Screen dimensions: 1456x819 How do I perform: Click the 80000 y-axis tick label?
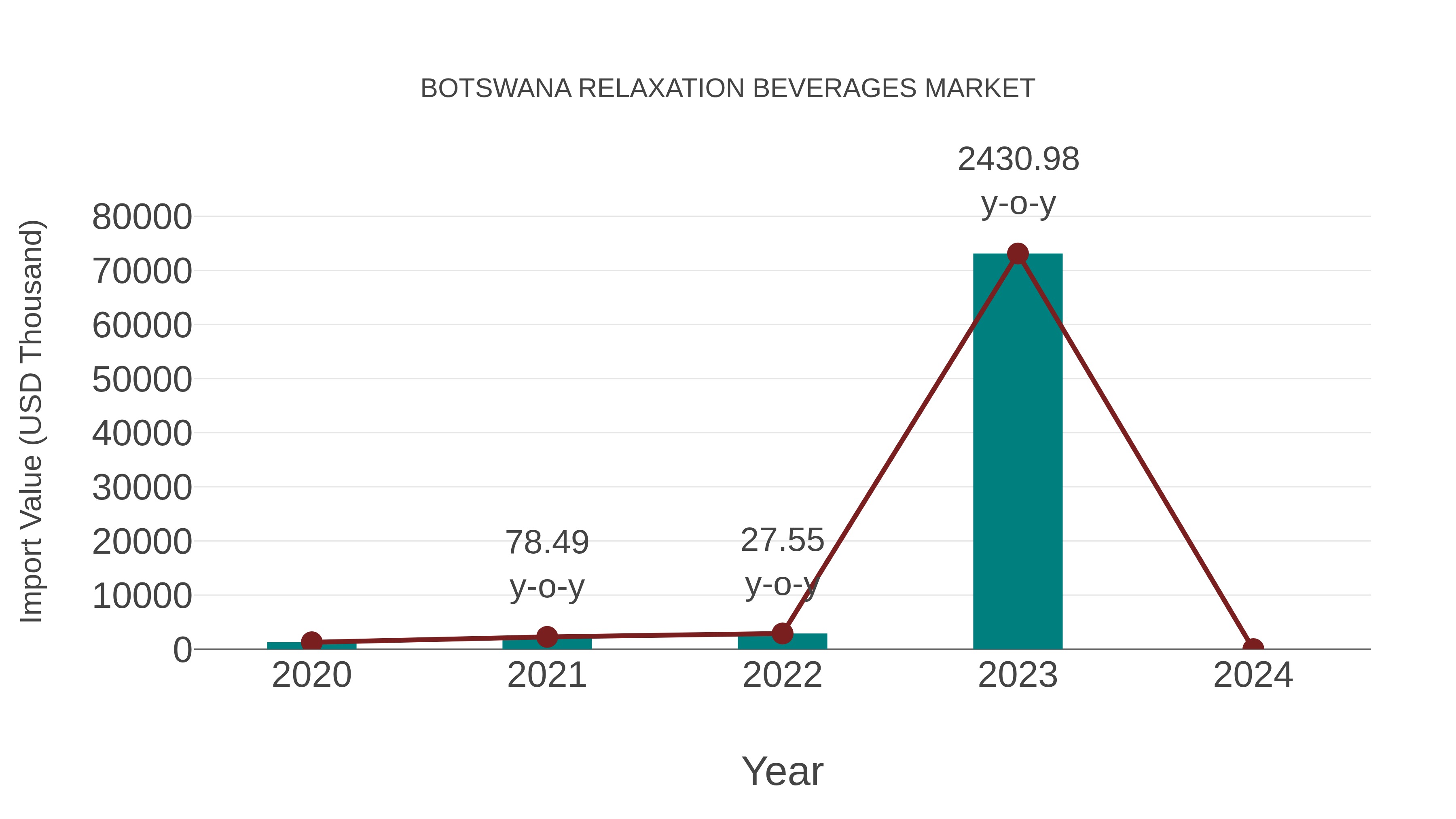pos(142,217)
